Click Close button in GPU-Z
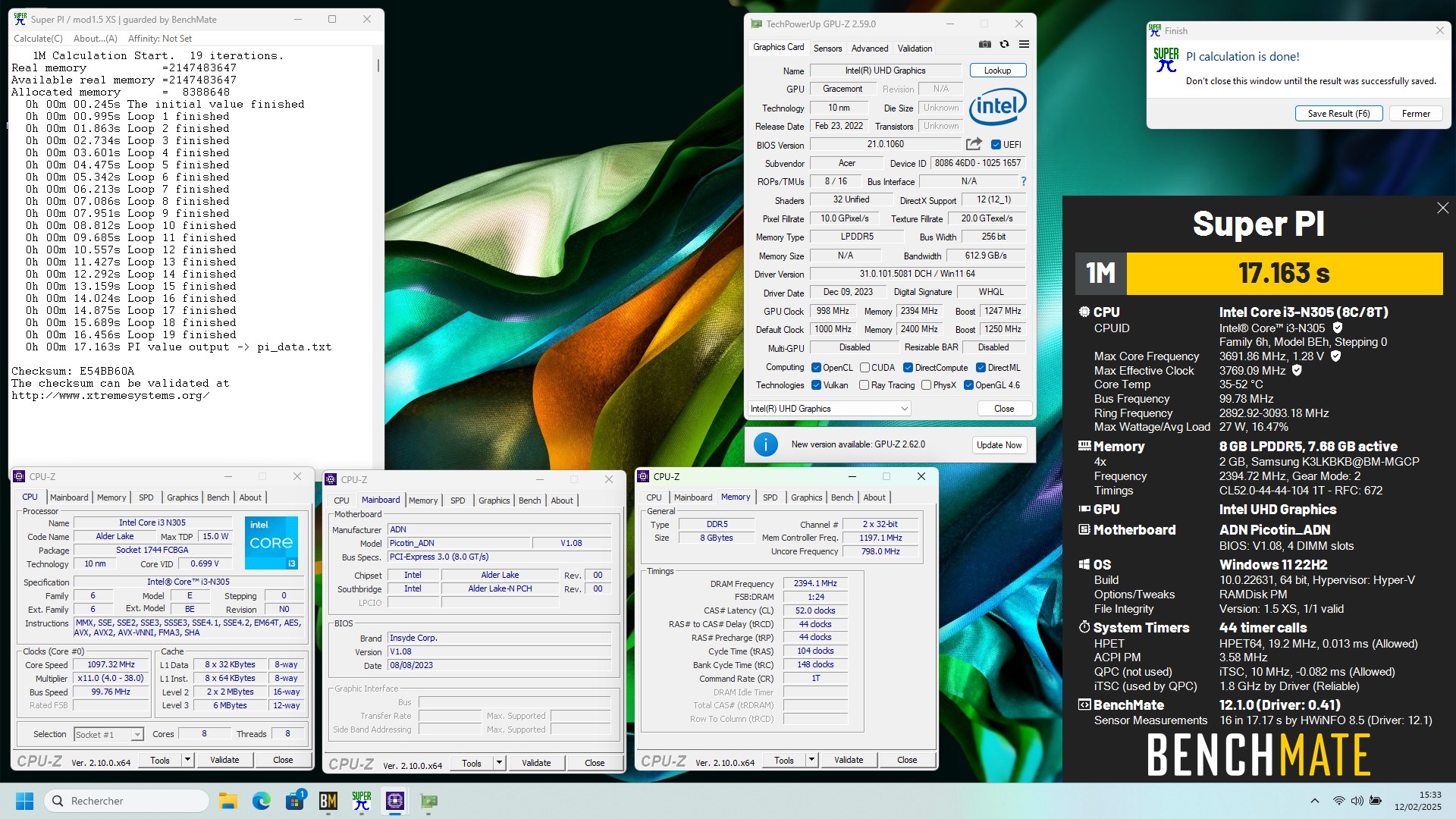The image size is (1456, 819). pos(1004,409)
